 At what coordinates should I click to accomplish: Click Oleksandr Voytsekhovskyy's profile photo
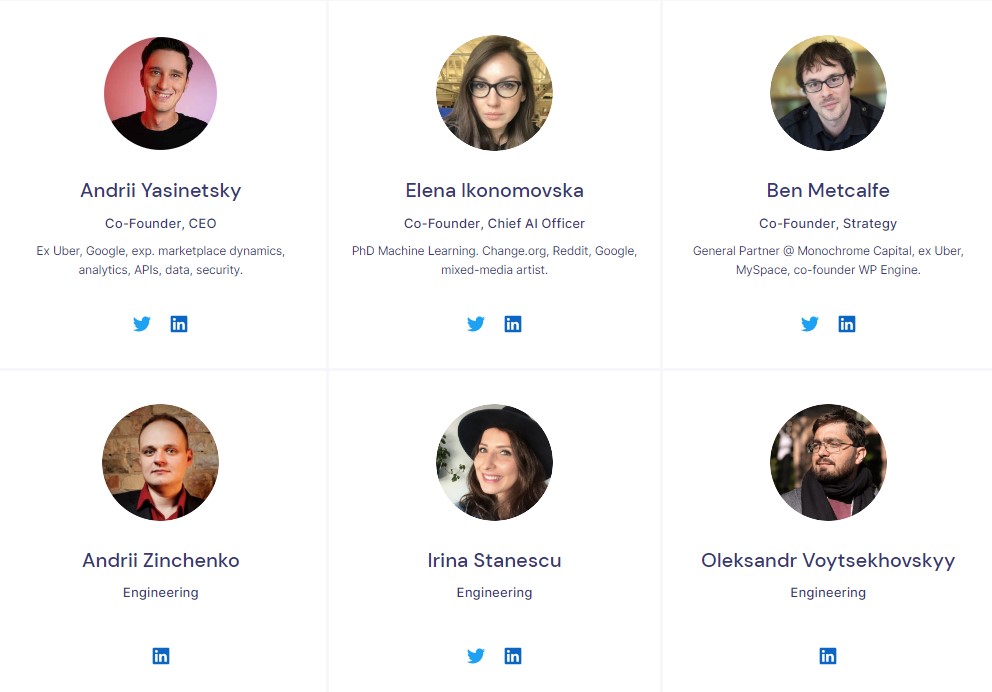click(828, 462)
